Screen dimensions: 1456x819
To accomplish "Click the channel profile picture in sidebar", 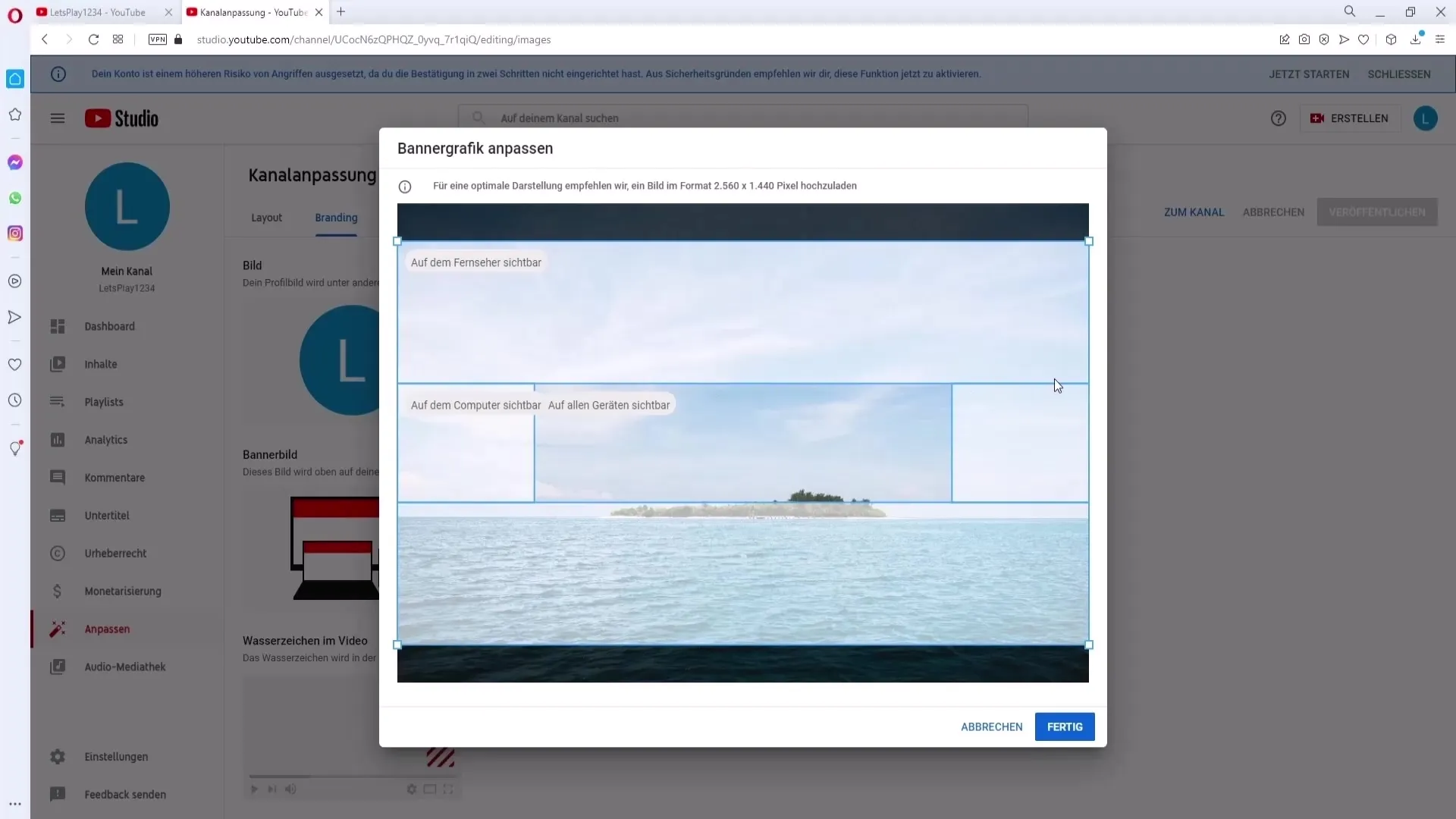I will coord(127,206).
